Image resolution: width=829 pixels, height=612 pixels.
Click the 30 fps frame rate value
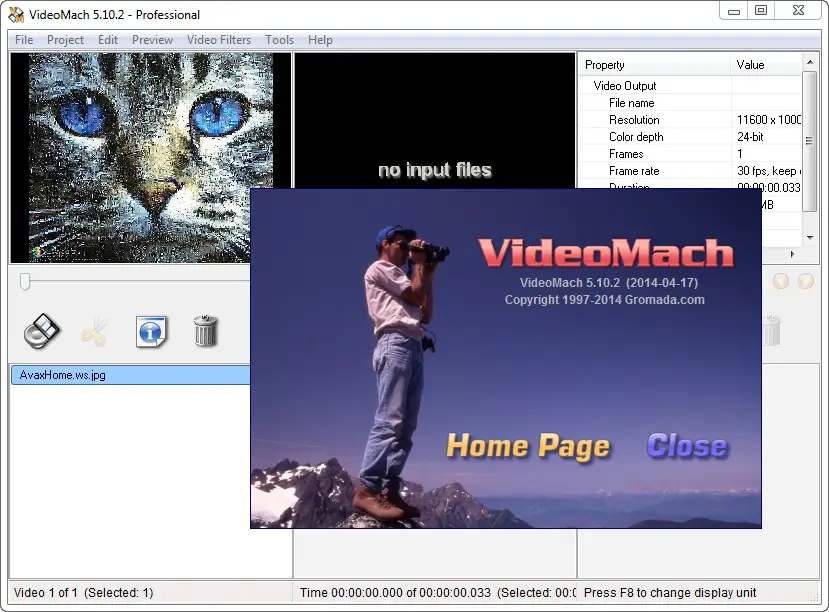768,171
